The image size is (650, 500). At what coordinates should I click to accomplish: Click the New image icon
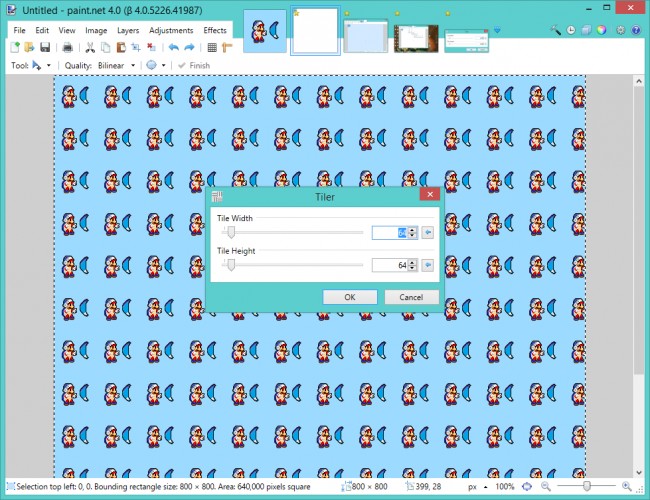pos(15,47)
